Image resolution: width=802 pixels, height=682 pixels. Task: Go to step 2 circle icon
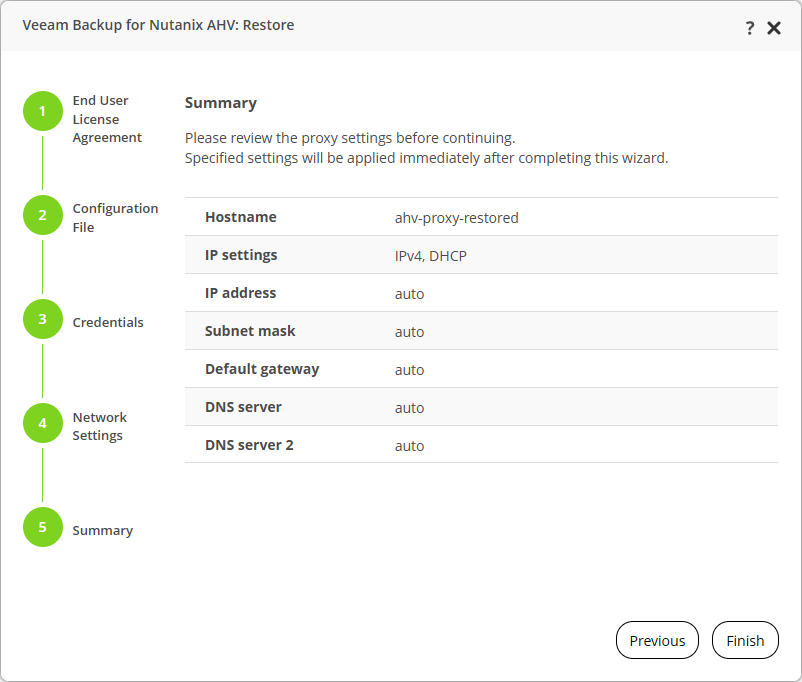[43, 215]
